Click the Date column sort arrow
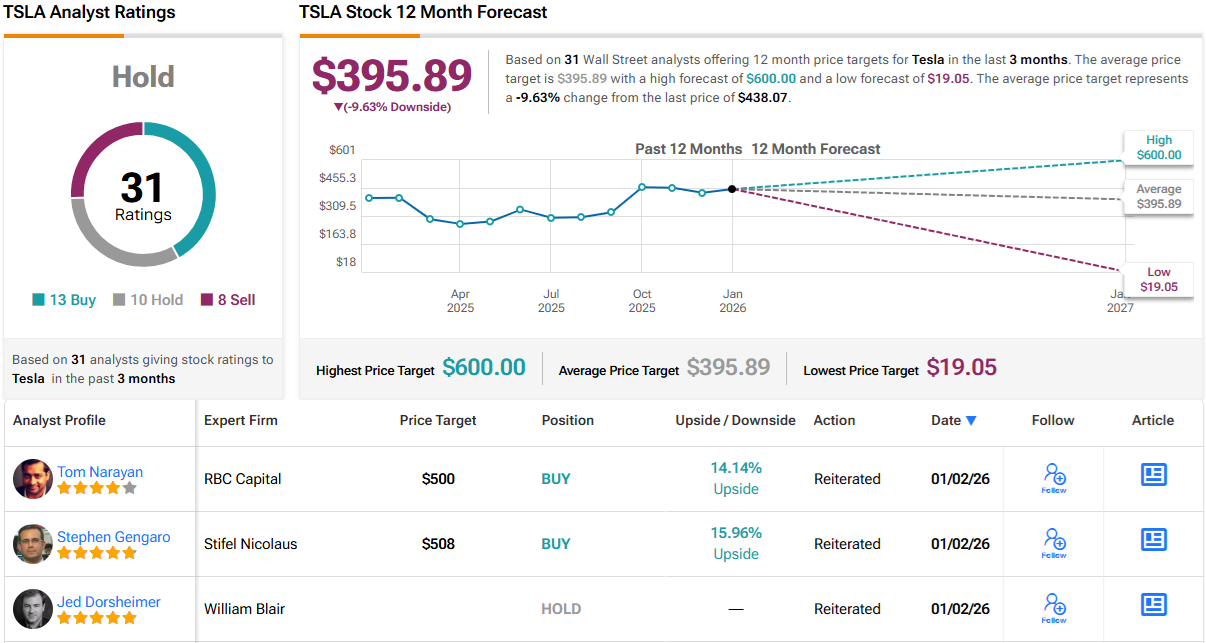1206x643 pixels. [x=971, y=421]
